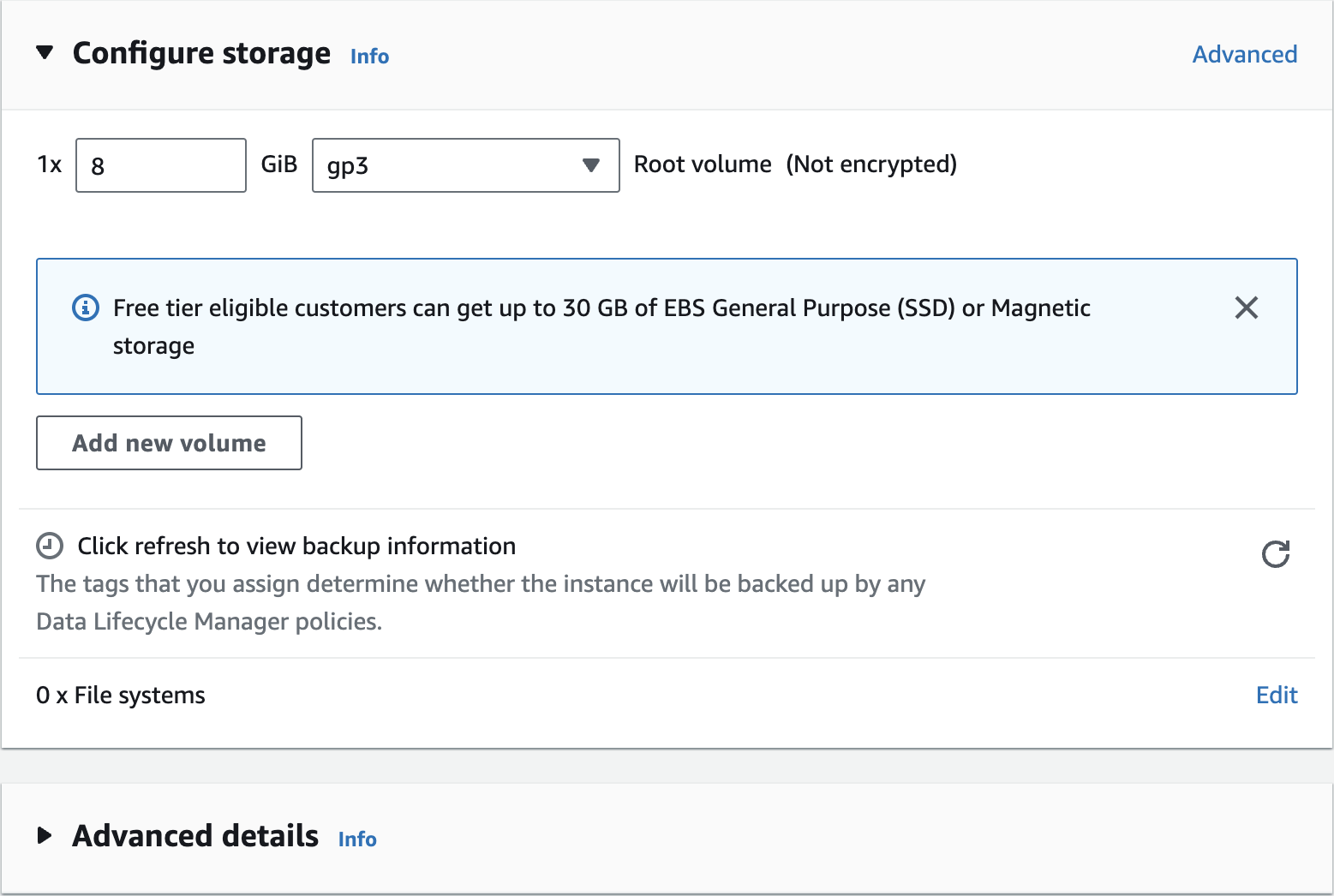Click the Configure storage heading
The height and width of the screenshot is (896, 1334).
click(x=201, y=53)
